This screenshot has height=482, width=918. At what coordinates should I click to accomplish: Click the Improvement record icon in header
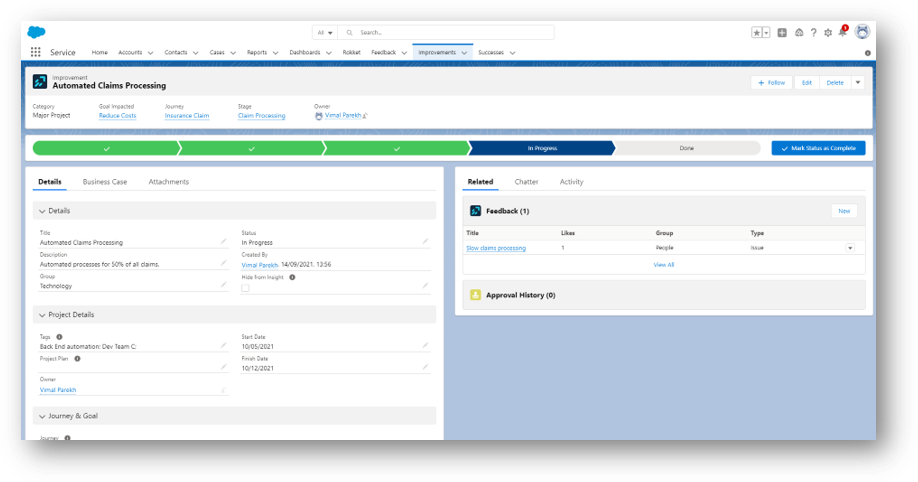pos(40,81)
